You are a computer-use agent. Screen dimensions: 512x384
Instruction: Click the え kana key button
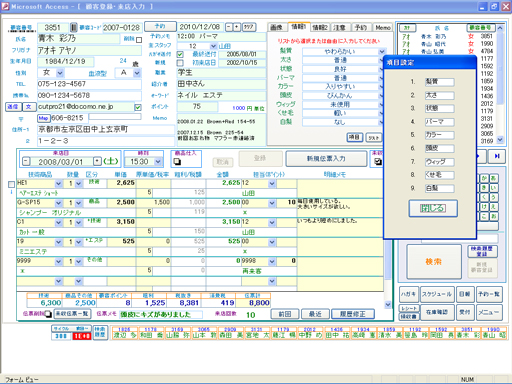493,207
